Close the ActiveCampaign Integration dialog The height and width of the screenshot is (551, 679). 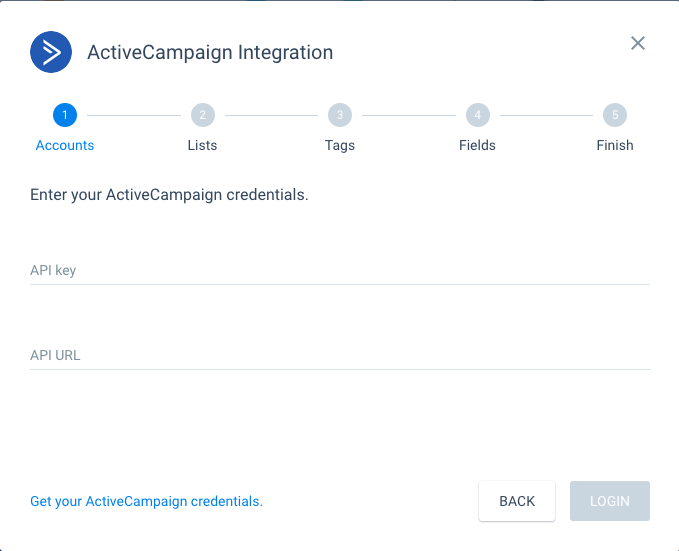point(637,43)
